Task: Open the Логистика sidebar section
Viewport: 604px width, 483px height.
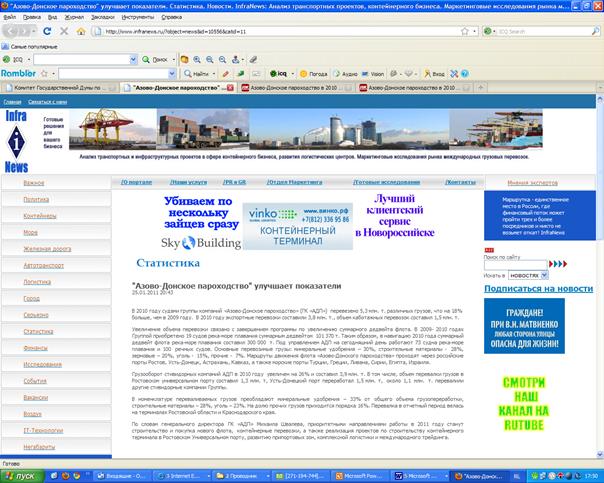Action: [37, 282]
